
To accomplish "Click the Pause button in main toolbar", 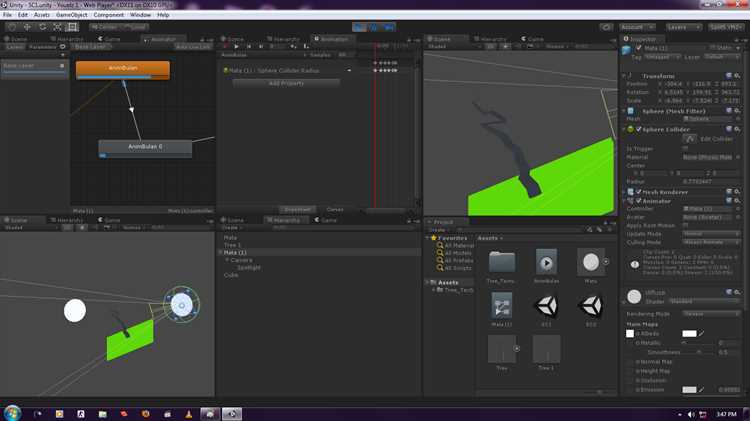I will [x=374, y=27].
